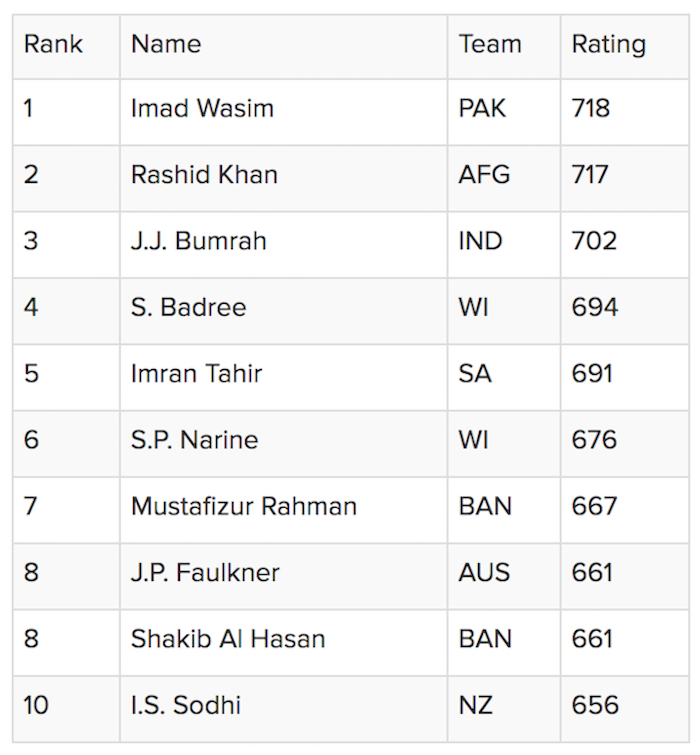
Task: Select the Rashid Khan name cell
Action: click(x=204, y=175)
